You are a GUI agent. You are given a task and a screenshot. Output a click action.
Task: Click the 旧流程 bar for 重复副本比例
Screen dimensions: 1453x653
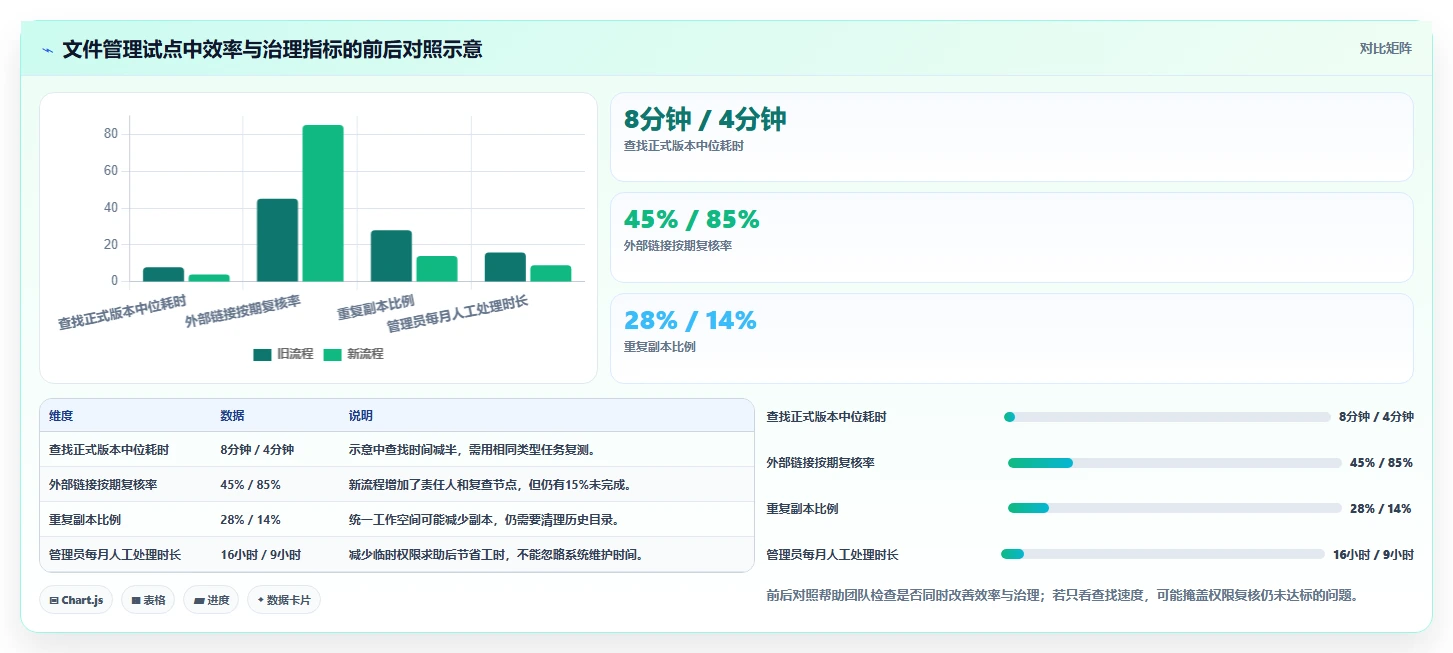(x=391, y=256)
